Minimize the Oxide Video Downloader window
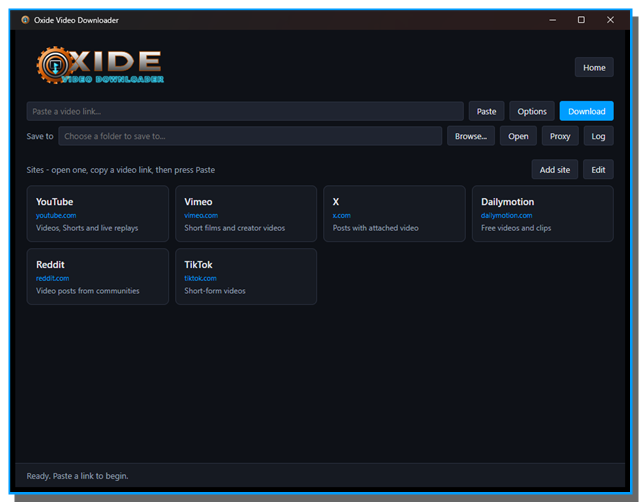640x502 pixels. tap(552, 20)
